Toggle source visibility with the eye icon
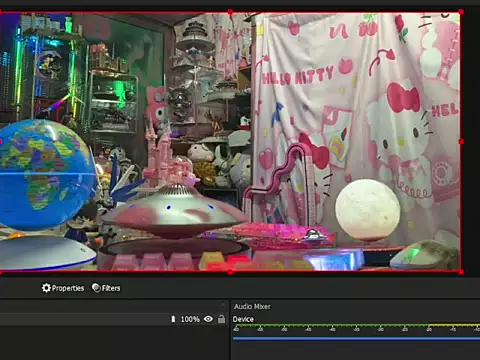The height and width of the screenshot is (360, 480). point(208,319)
